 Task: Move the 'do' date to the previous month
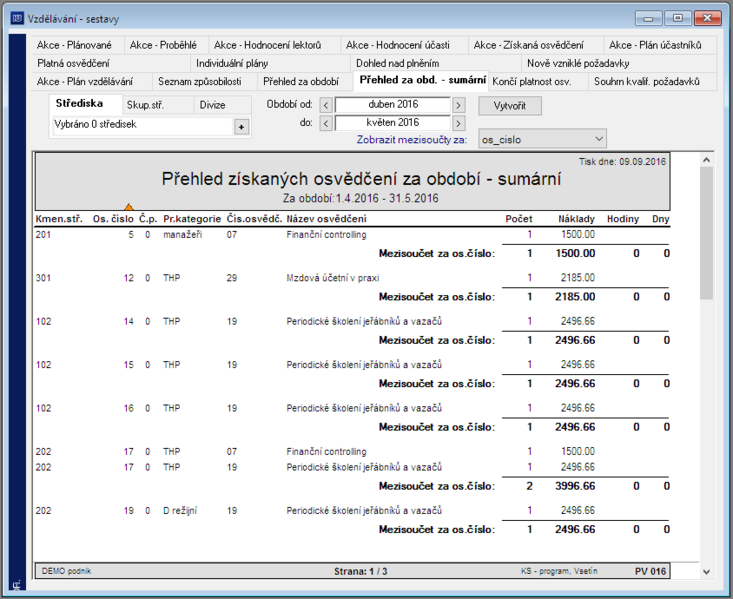[326, 123]
